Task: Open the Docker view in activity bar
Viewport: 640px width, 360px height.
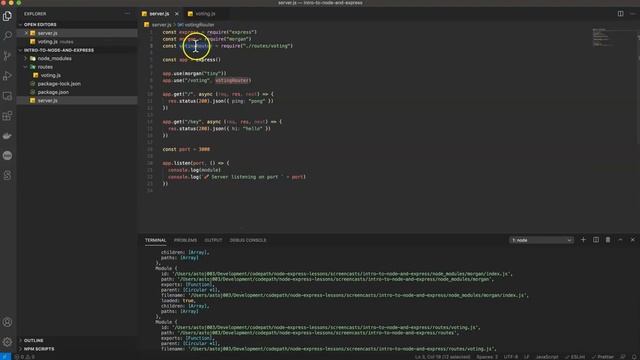Action: pyautogui.click(x=7, y=136)
